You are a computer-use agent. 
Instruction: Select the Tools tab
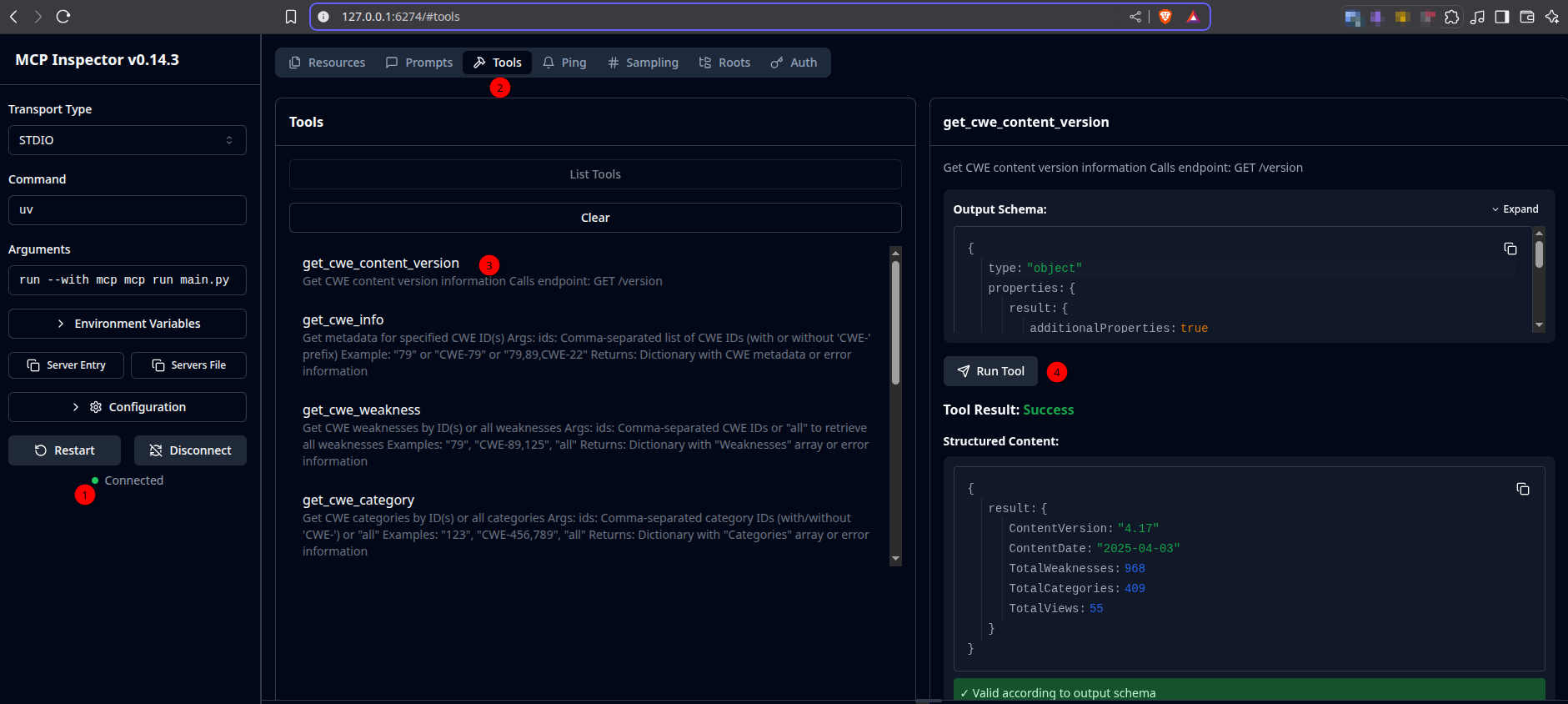(497, 63)
